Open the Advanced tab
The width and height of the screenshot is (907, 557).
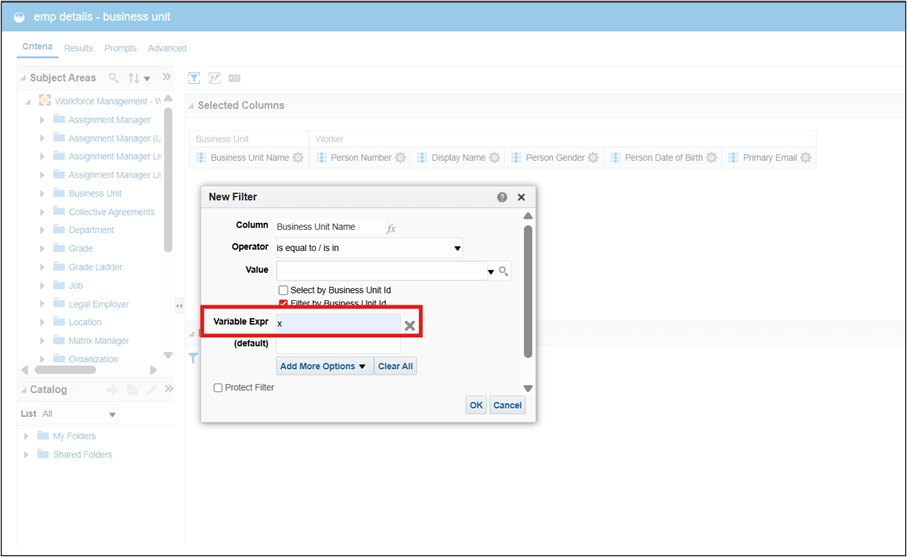tap(167, 48)
